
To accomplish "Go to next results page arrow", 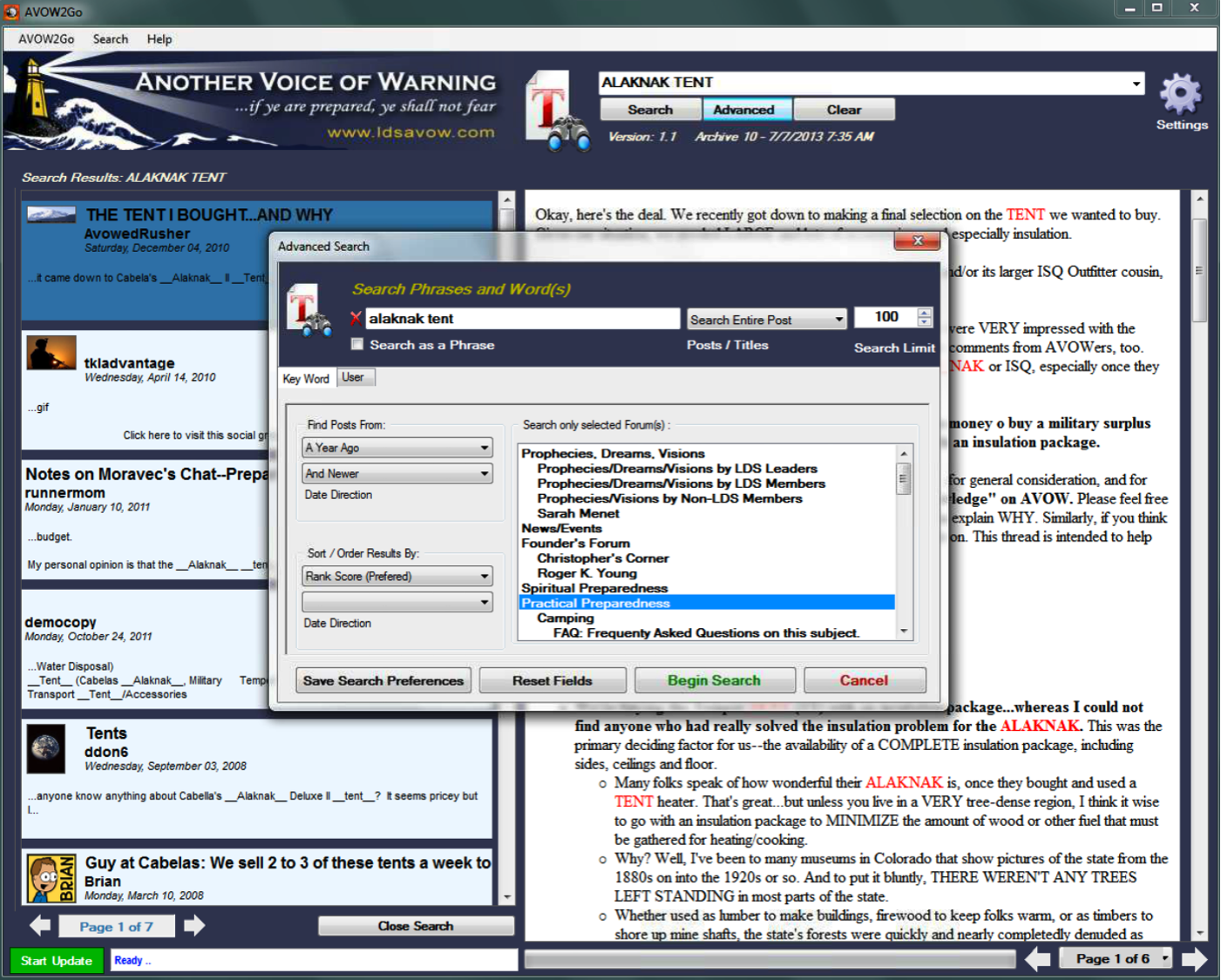I will click(x=194, y=925).
